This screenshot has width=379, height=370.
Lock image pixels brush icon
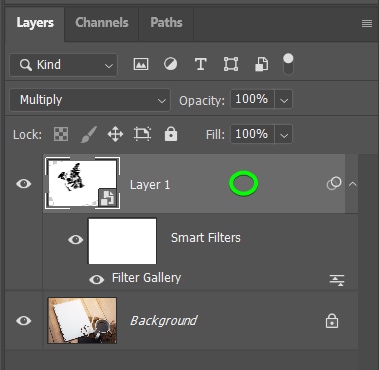click(x=89, y=135)
